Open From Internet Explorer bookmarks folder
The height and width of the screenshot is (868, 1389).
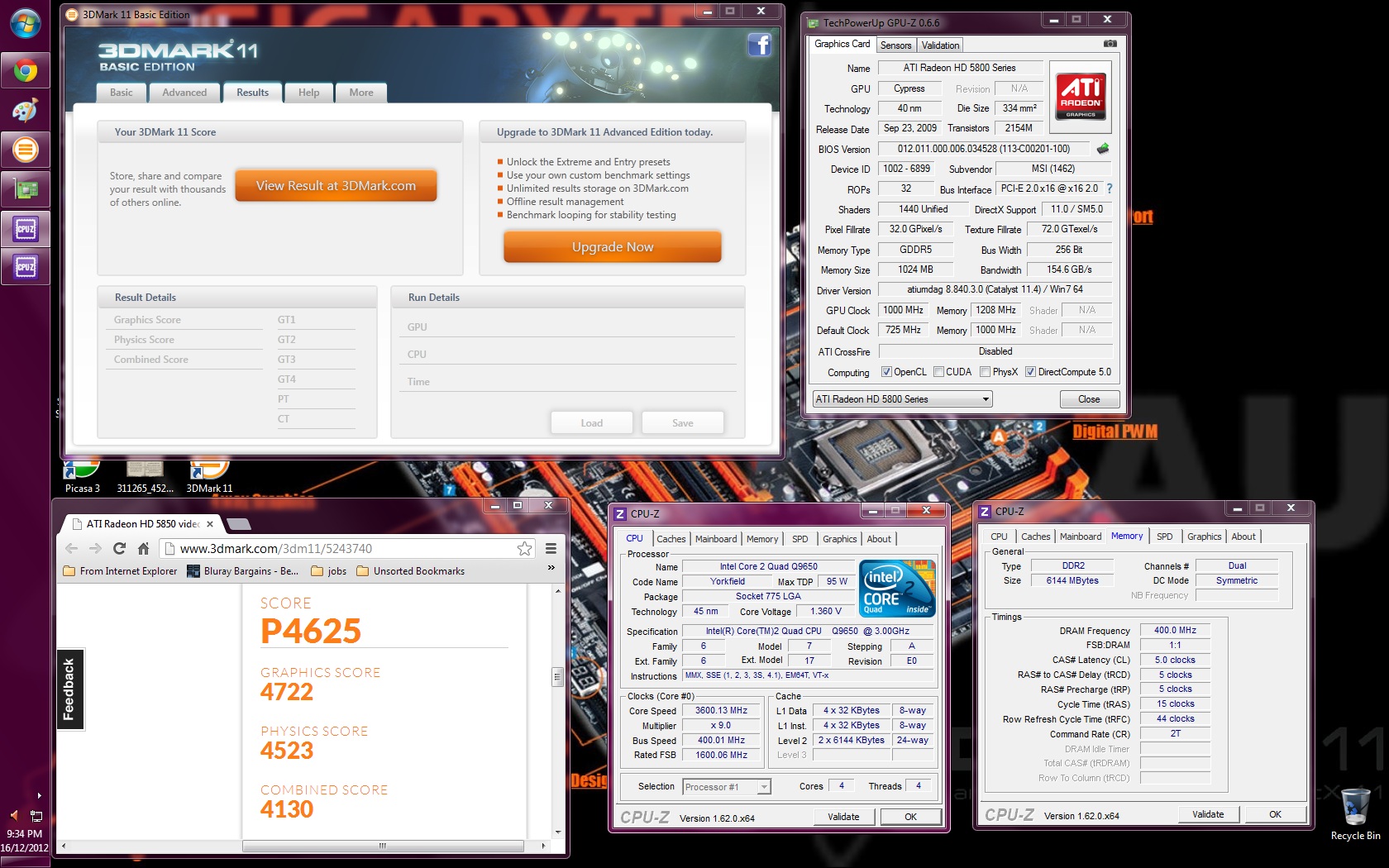[x=120, y=571]
